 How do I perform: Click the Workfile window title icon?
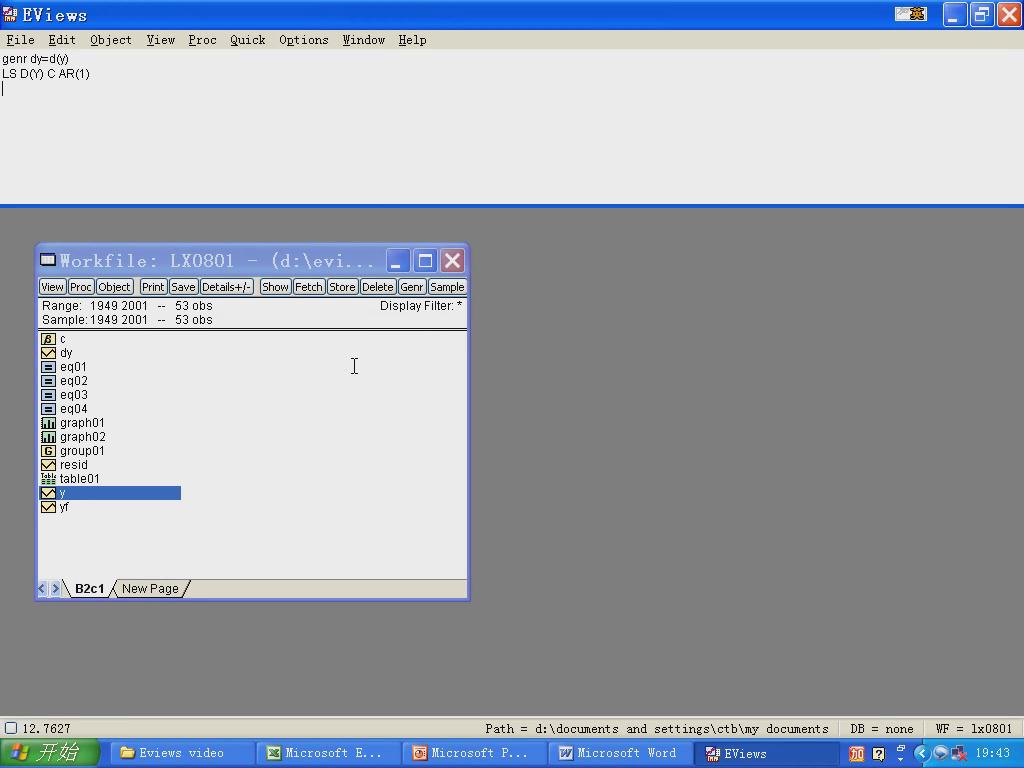pos(48,260)
